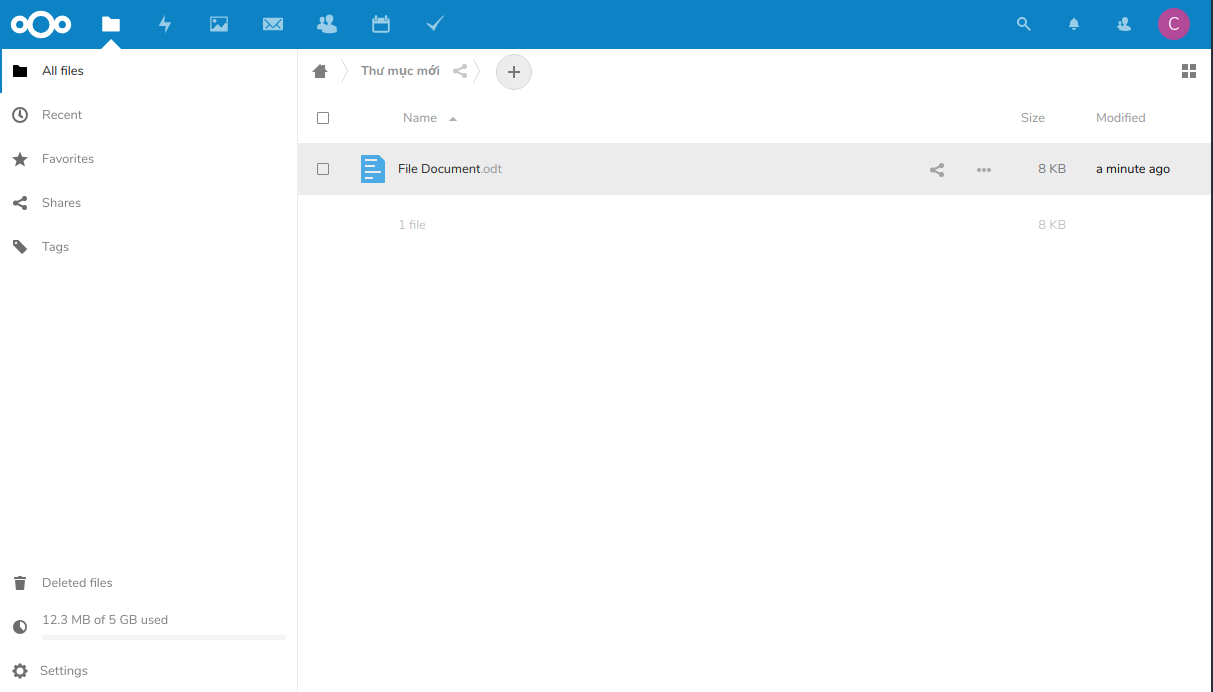Tick the File Document.odt checkbox
1213x692 pixels.
tap(323, 169)
